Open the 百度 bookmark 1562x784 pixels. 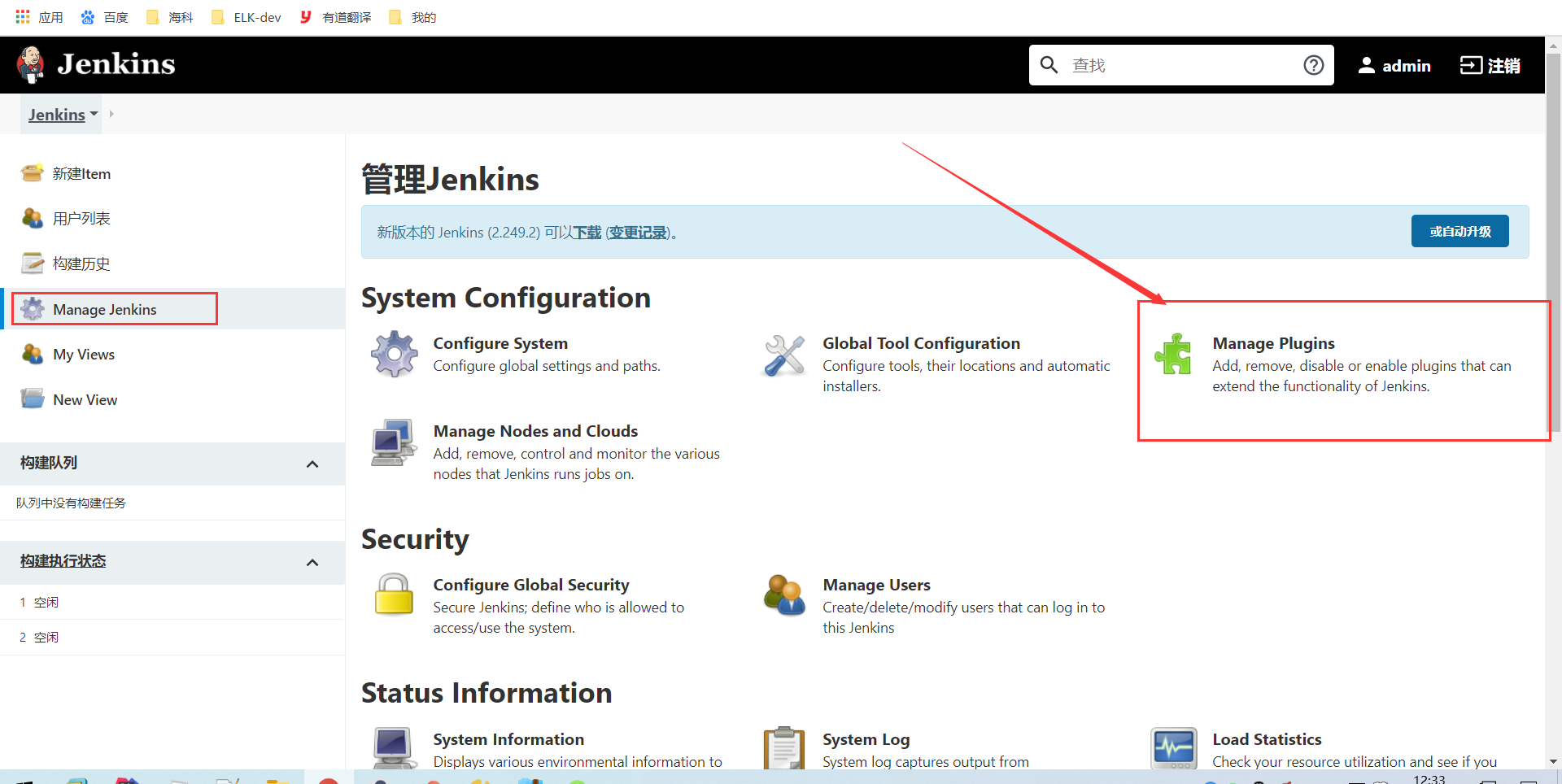click(104, 17)
